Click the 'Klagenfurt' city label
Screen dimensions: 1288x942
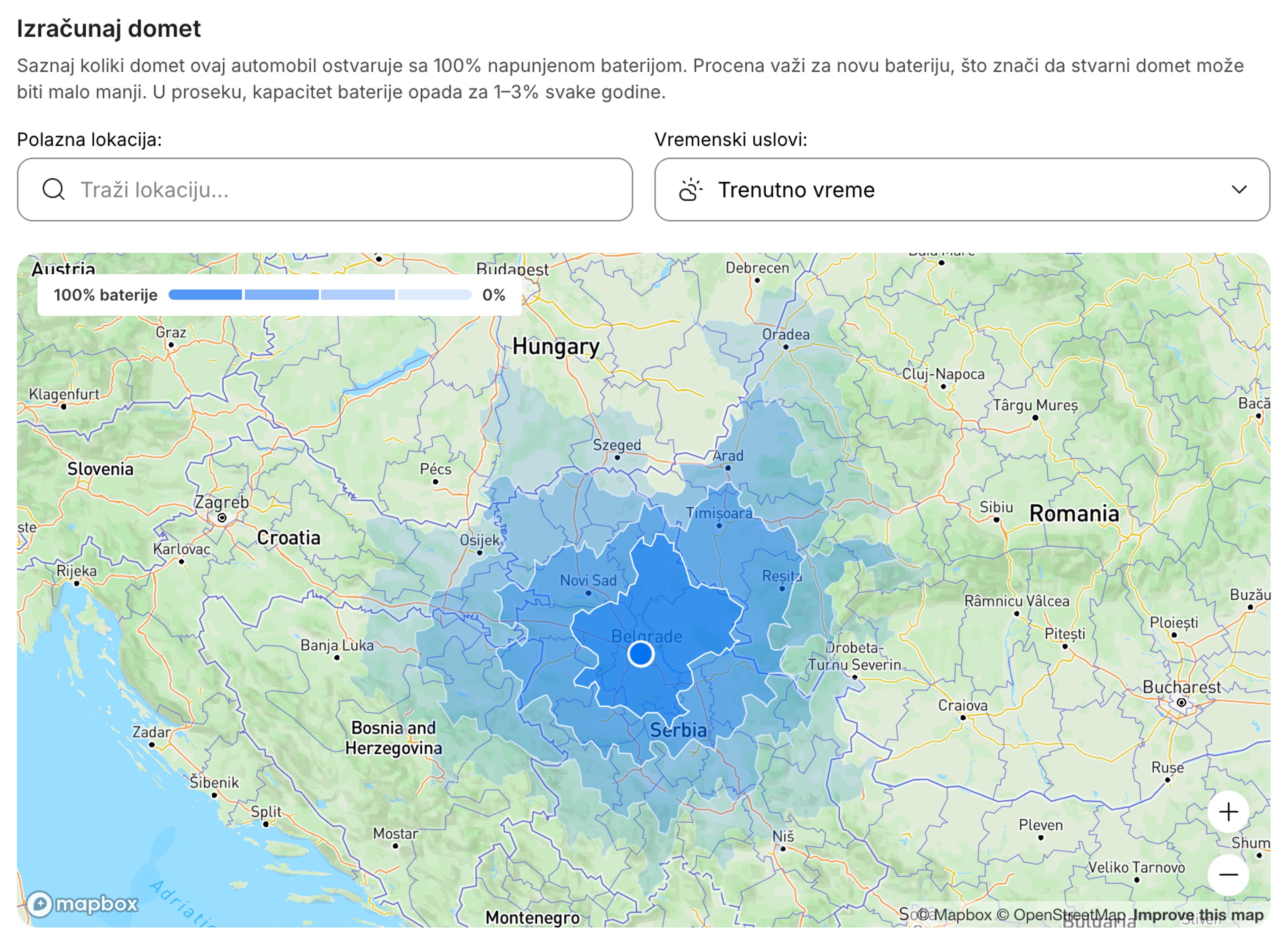click(64, 394)
